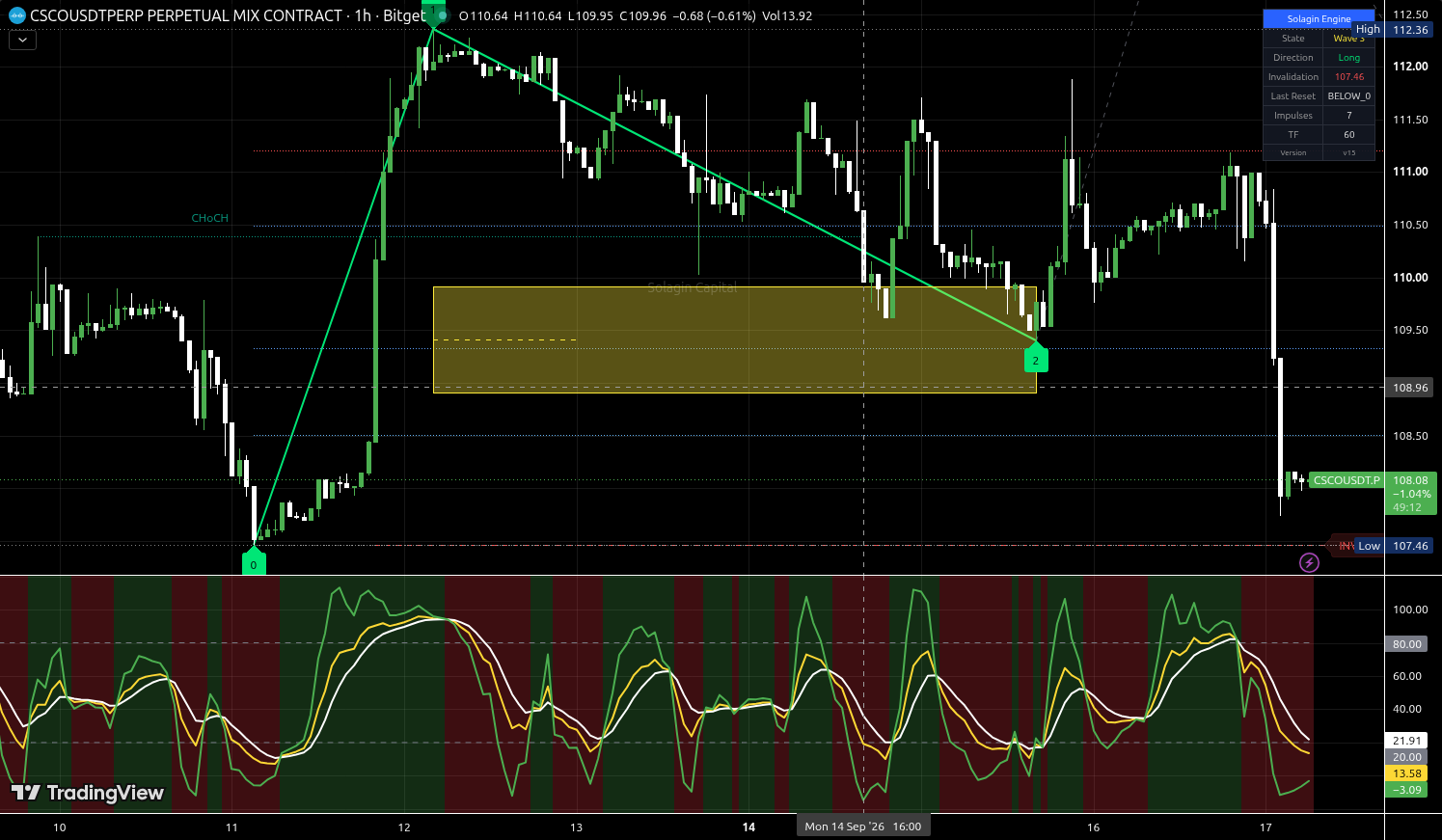1442x840 pixels.
Task: Click the CSCOUSDTPERP PERPETUAL MIX CONTRACT title
Action: (x=186, y=15)
